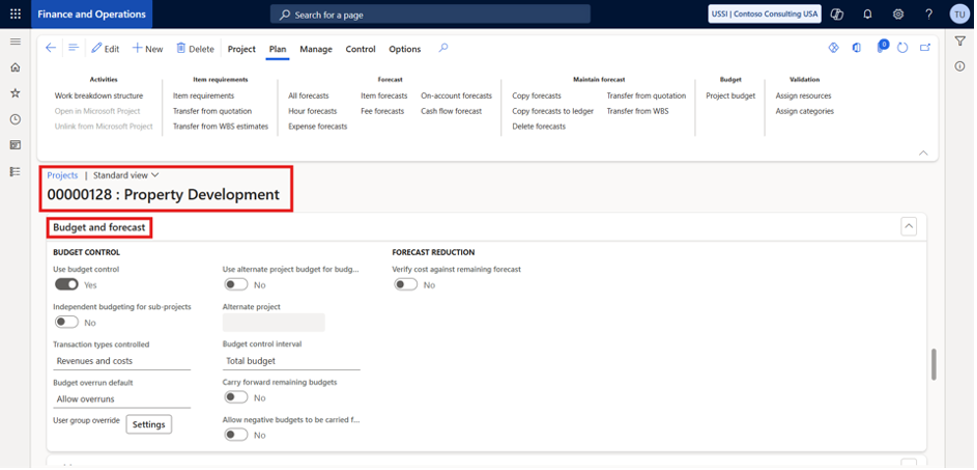Click the notifications bell icon
This screenshot has width=977, height=470.
tap(867, 14)
